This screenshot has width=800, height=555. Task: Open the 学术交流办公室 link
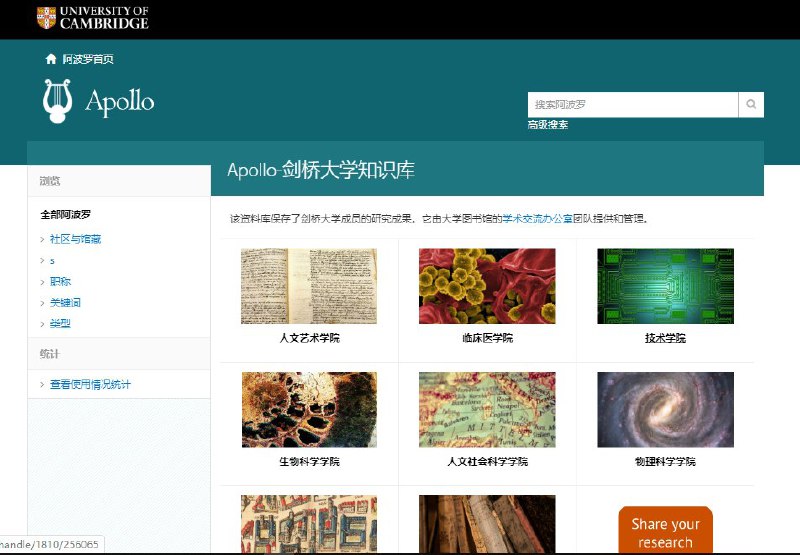coord(537,219)
